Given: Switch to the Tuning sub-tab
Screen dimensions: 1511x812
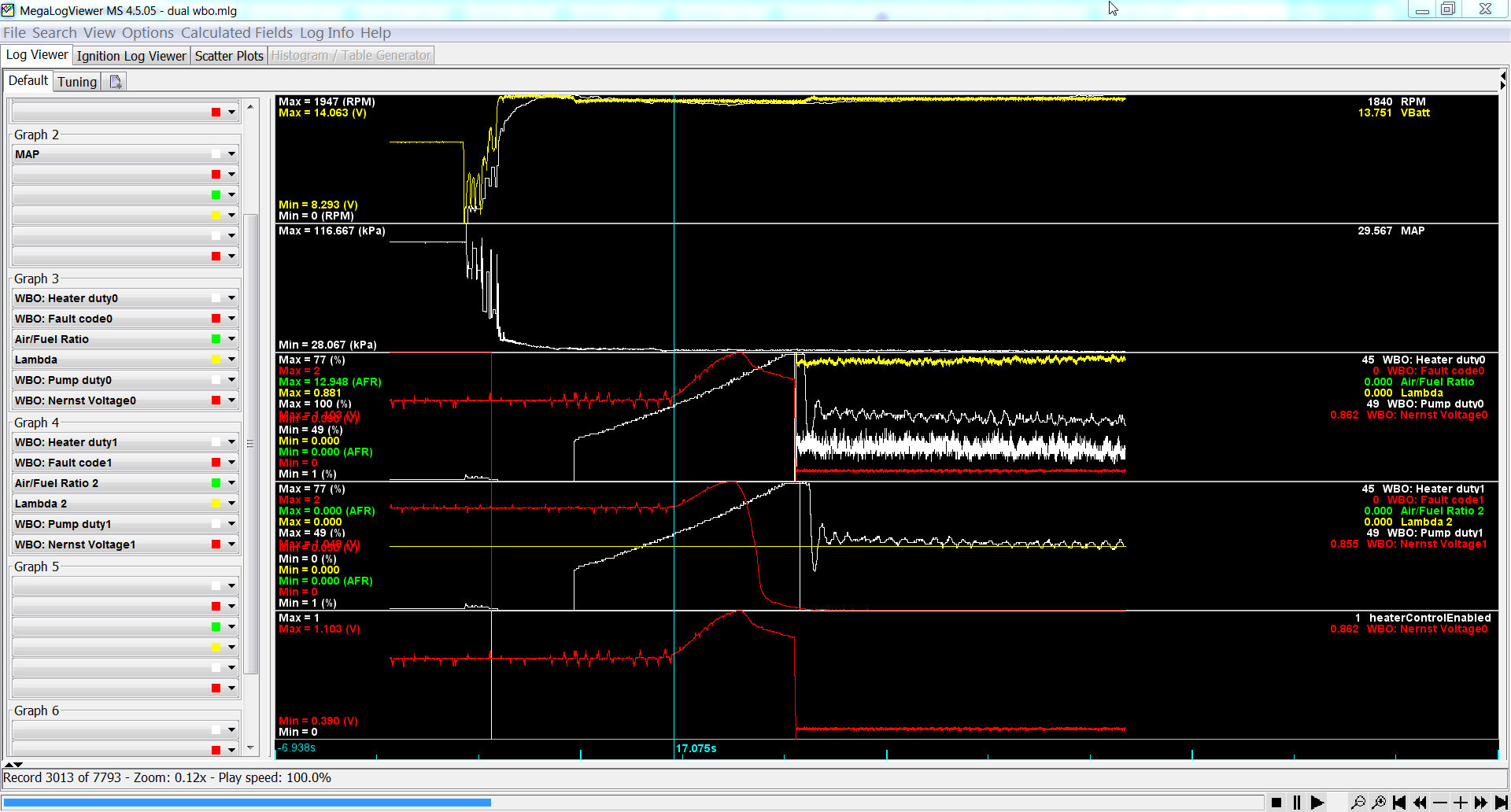Looking at the screenshot, I should coord(77,82).
